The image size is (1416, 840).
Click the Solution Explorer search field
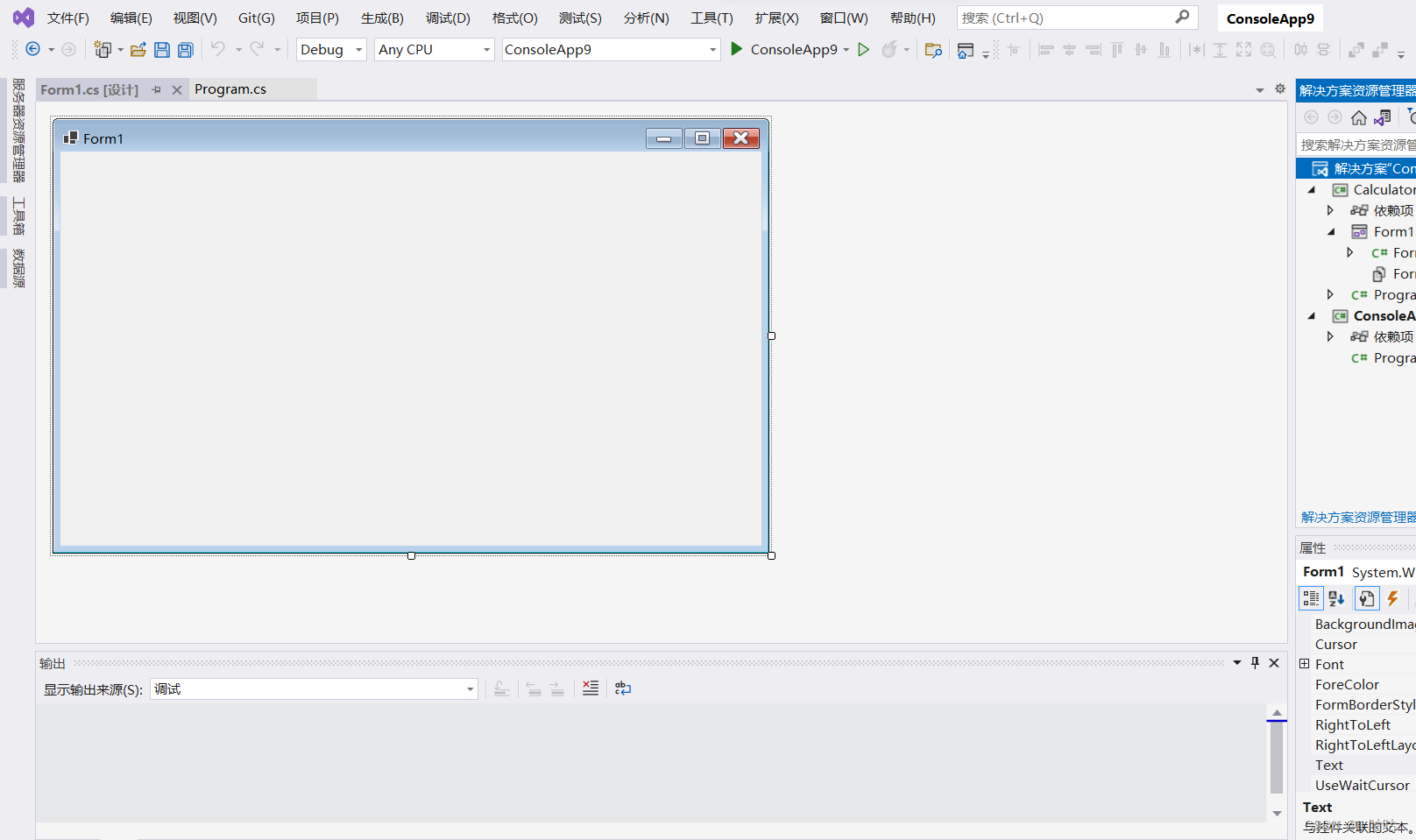click(x=1356, y=145)
